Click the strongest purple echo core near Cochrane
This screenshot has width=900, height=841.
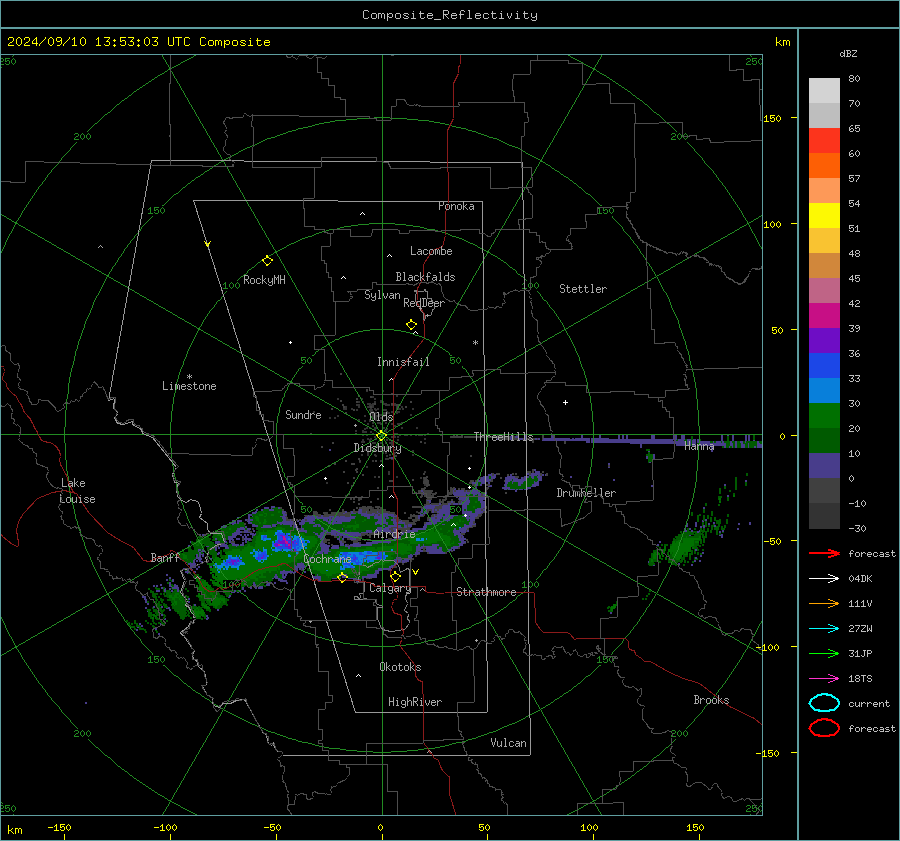pyautogui.click(x=283, y=540)
